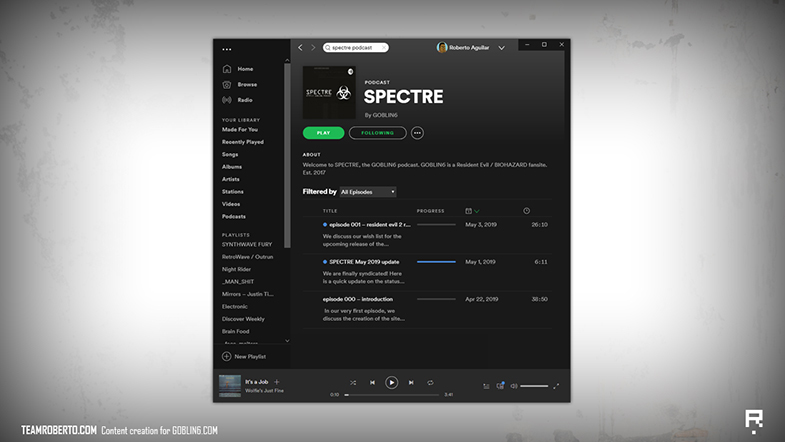Viewport: 785px width, 442px height.
Task: Toggle the FOLLOWING button
Action: point(377,133)
